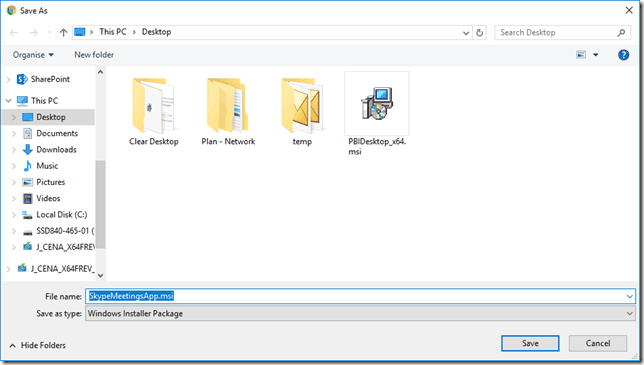644x365 pixels.
Task: Expand the Desktop tree node
Action: click(14, 117)
